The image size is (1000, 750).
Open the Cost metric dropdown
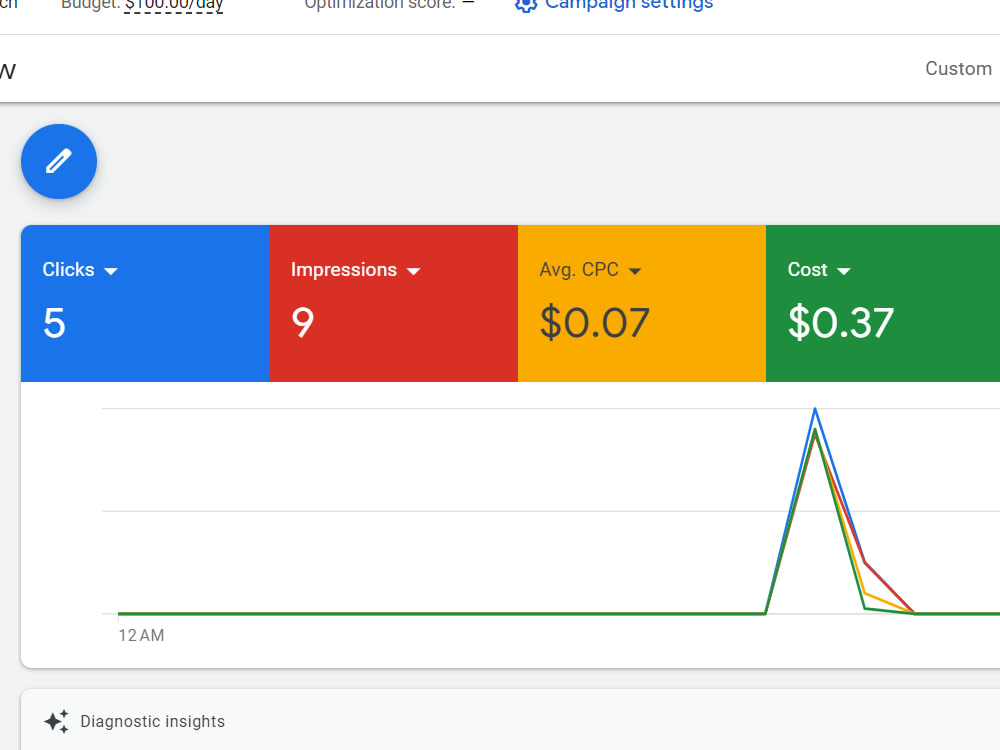point(844,269)
